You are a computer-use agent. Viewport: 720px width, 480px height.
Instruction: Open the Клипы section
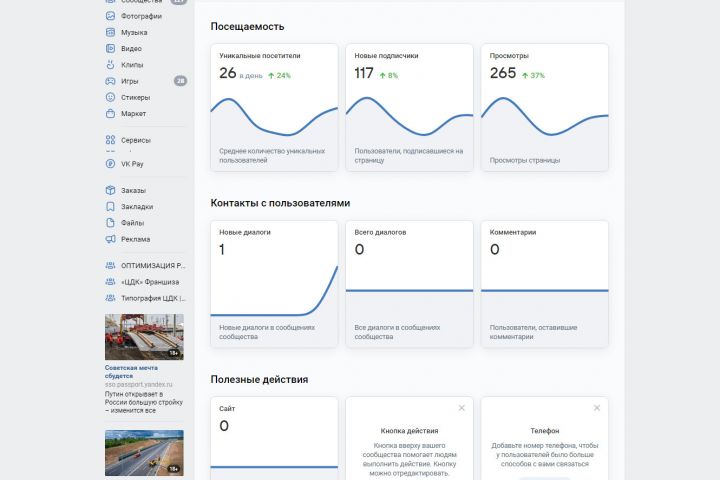(131, 65)
